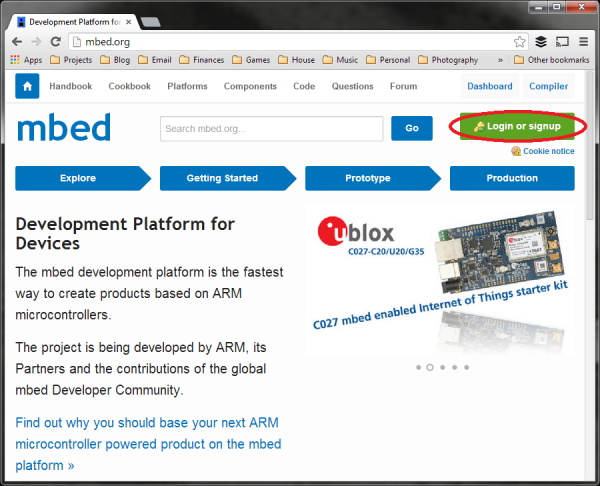
Task: Switch to the Getting Started step
Action: click(223, 178)
